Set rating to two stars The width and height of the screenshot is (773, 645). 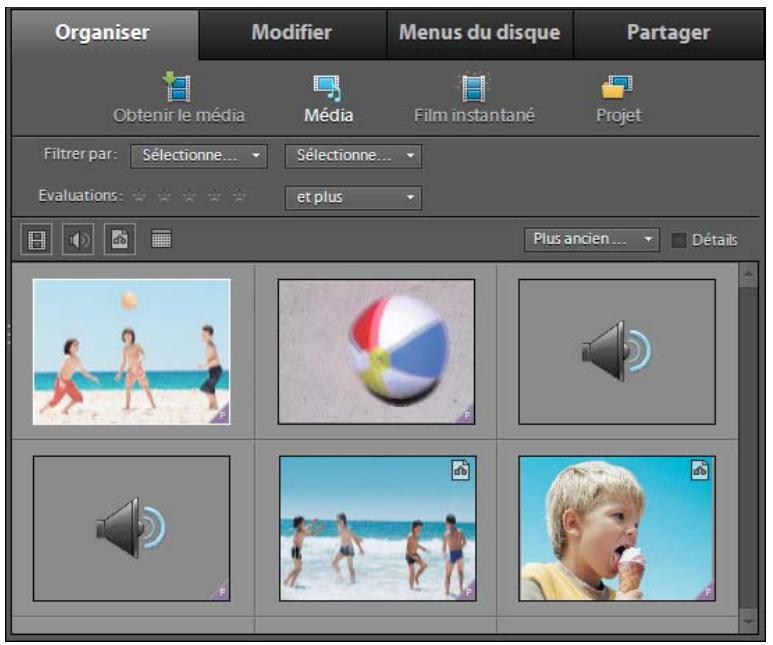(x=164, y=197)
